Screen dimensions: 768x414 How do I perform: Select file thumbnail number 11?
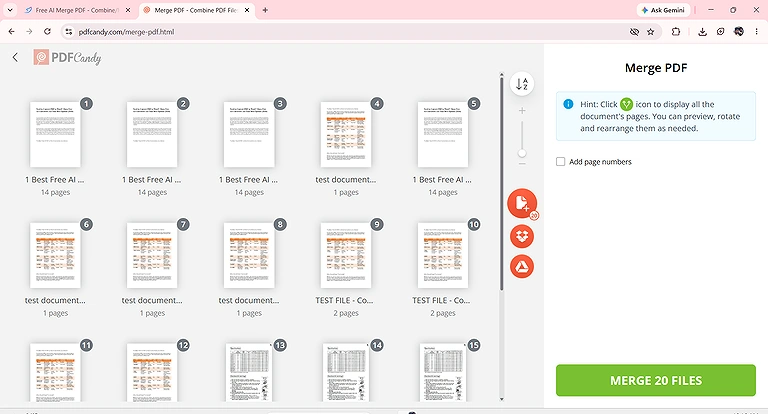pos(55,372)
